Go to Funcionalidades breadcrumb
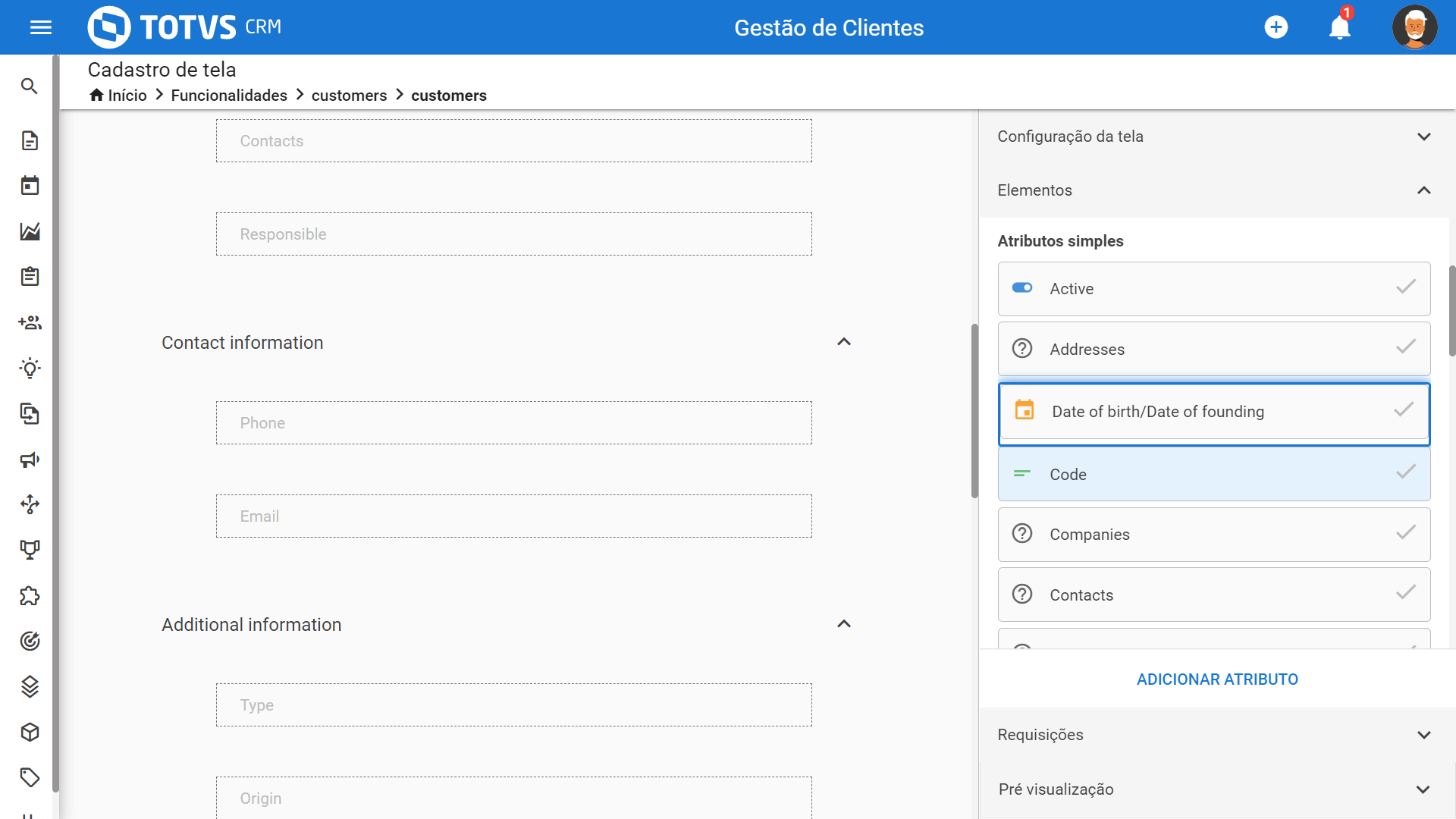Viewport: 1456px width, 819px height. 228,96
